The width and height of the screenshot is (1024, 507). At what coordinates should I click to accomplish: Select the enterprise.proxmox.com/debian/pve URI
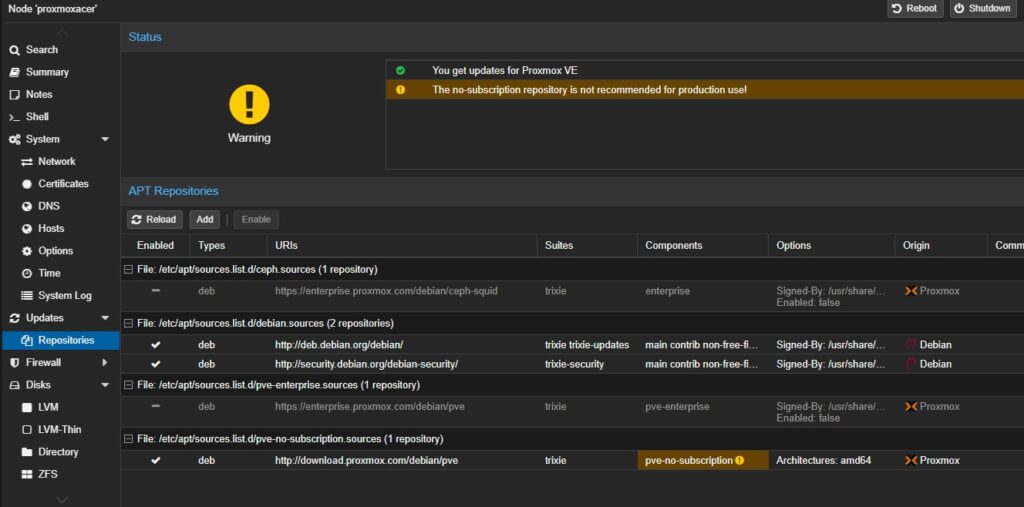click(x=370, y=406)
